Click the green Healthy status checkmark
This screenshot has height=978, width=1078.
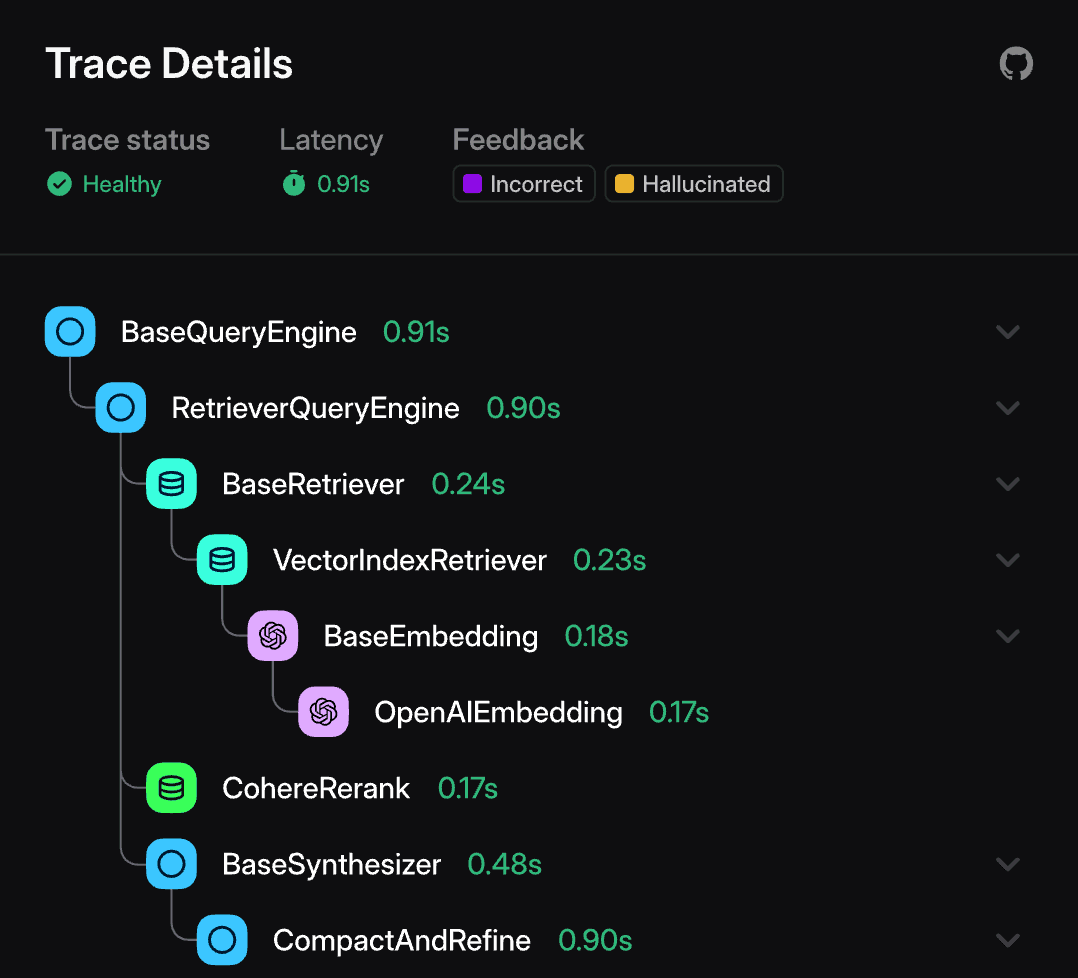tap(60, 184)
